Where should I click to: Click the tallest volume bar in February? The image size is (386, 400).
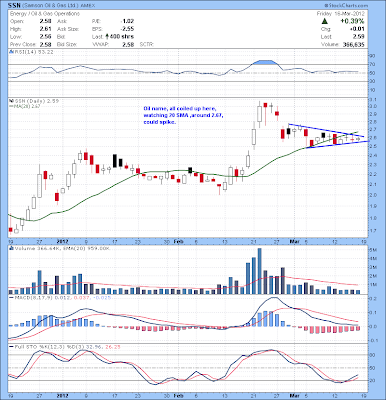[x=260, y=271]
